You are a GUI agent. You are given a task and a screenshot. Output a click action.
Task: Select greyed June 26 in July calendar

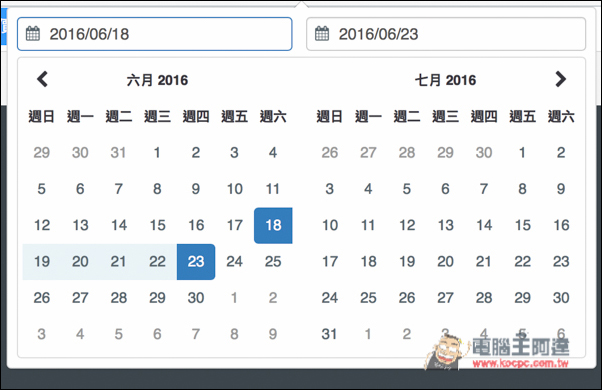[329, 153]
